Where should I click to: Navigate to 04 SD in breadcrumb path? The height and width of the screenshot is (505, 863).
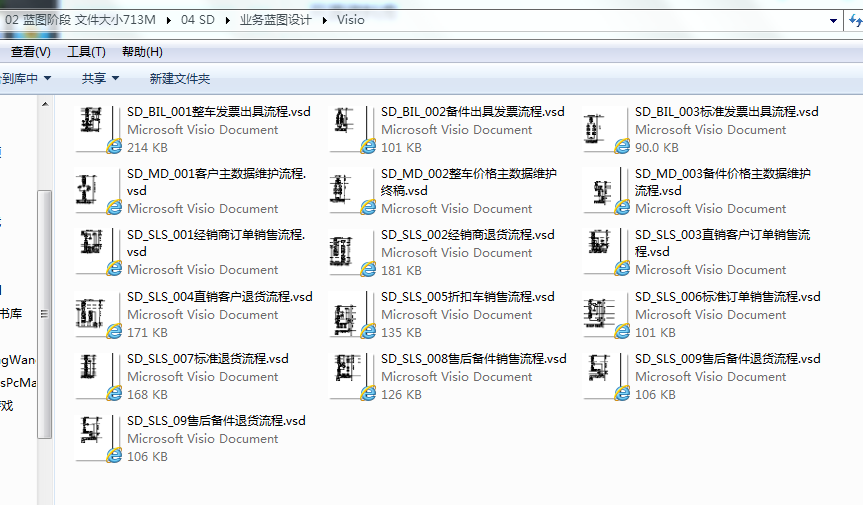pos(198,20)
